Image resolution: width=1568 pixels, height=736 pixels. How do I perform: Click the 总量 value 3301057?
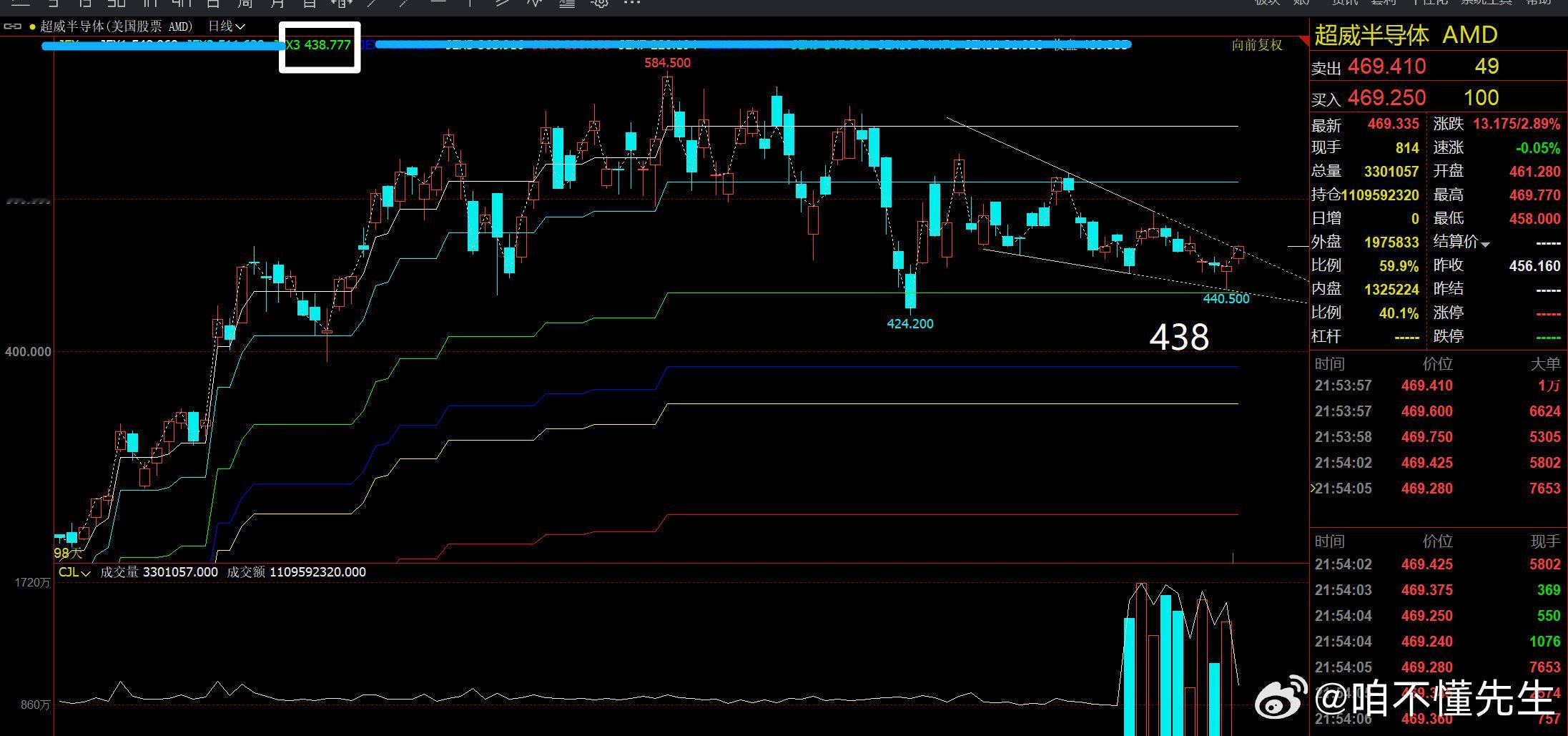[1391, 172]
